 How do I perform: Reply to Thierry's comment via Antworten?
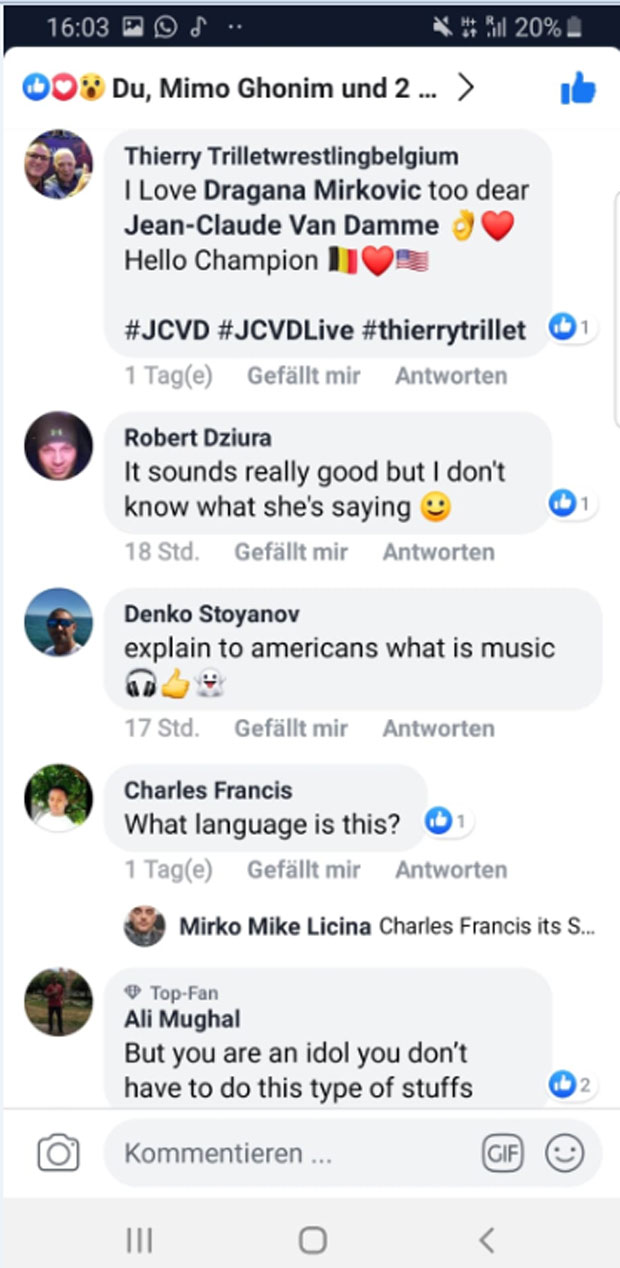click(x=451, y=376)
